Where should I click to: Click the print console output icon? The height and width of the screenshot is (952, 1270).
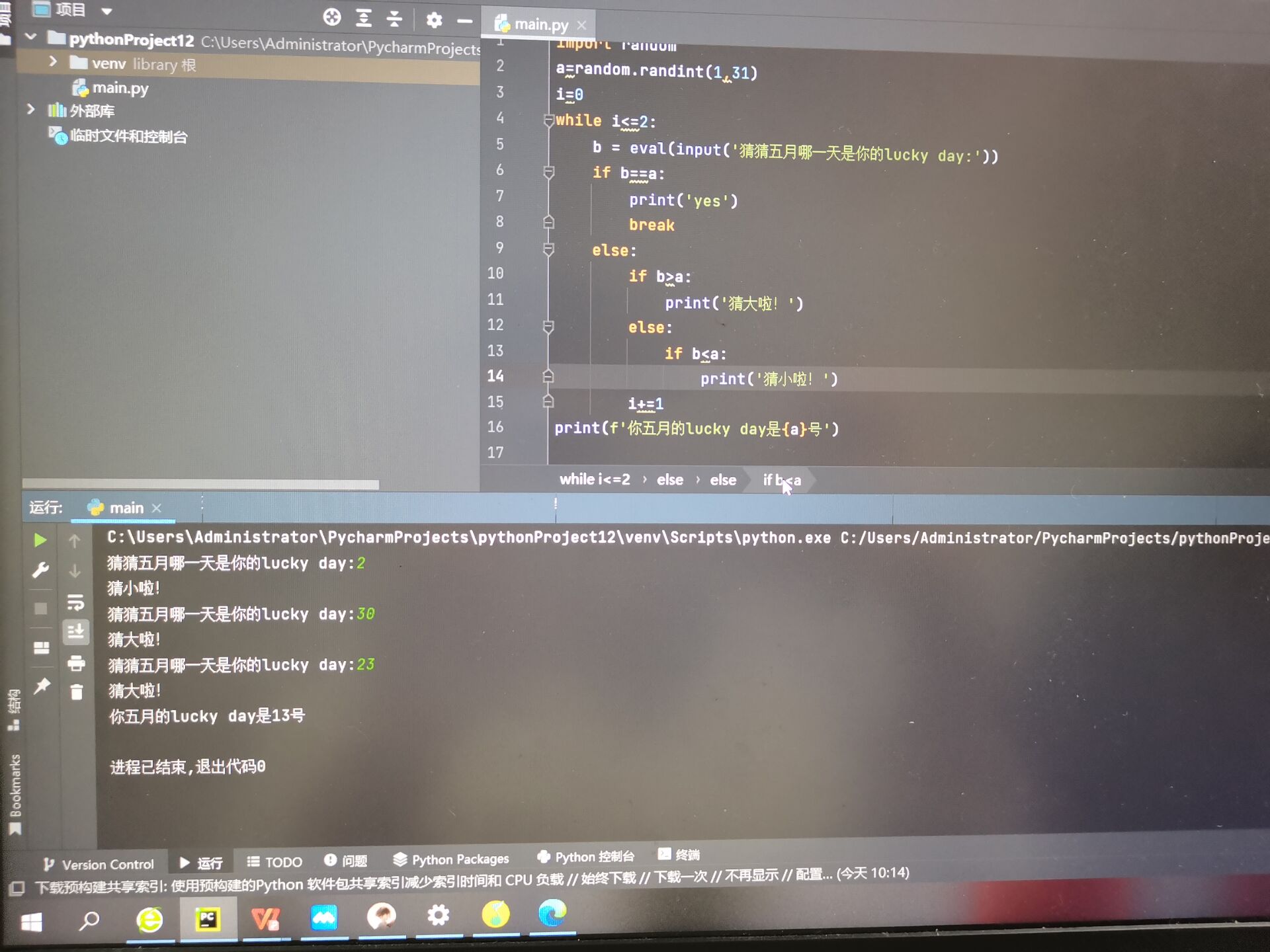76,662
